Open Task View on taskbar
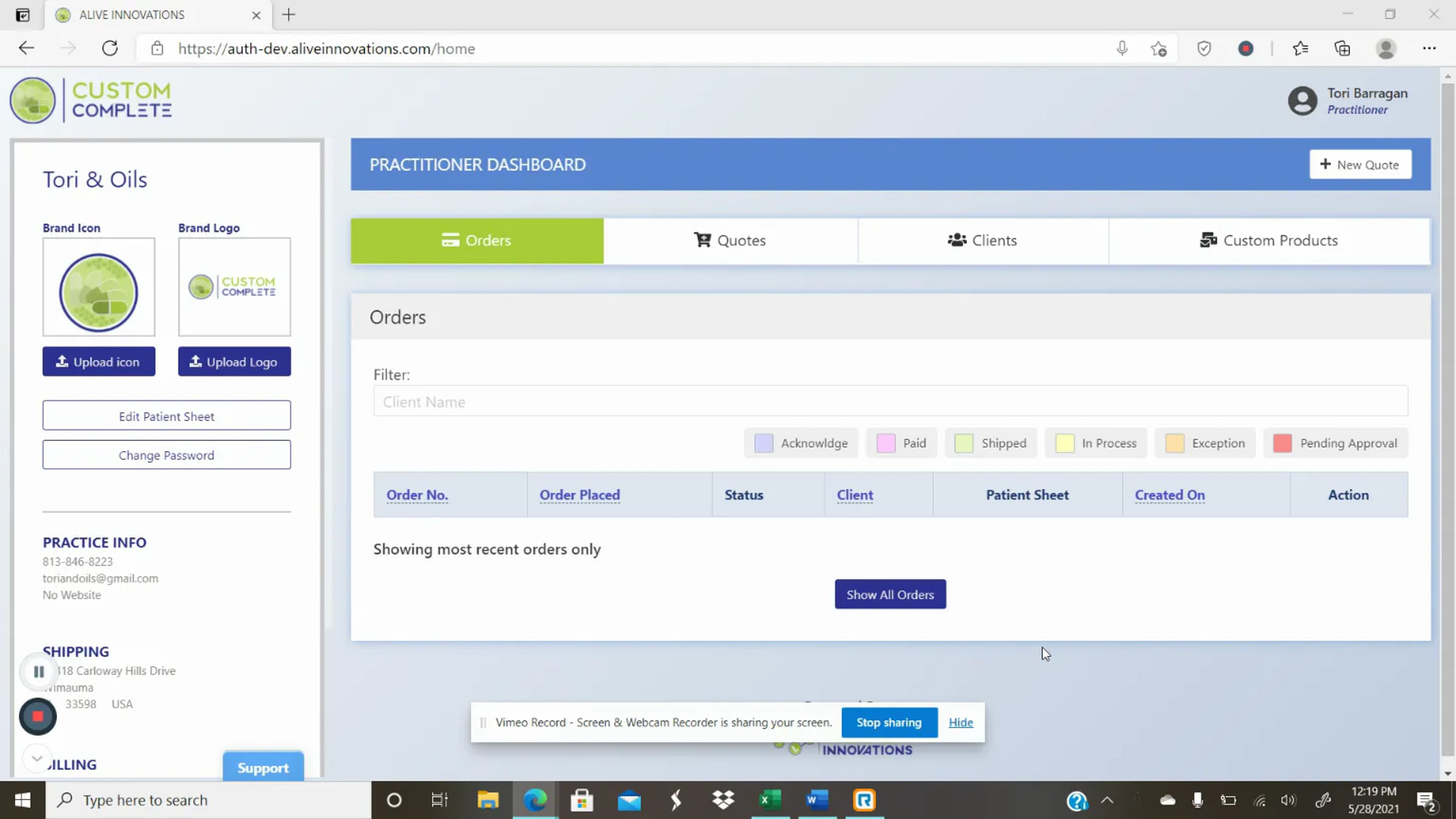This screenshot has height=819, width=1456. tap(439, 800)
